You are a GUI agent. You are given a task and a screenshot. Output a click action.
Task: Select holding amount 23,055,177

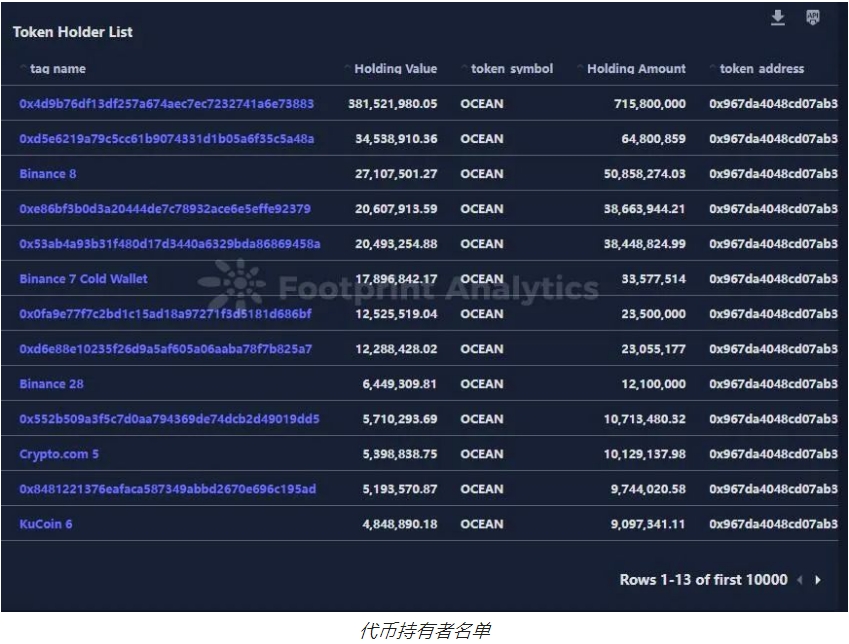coord(654,349)
